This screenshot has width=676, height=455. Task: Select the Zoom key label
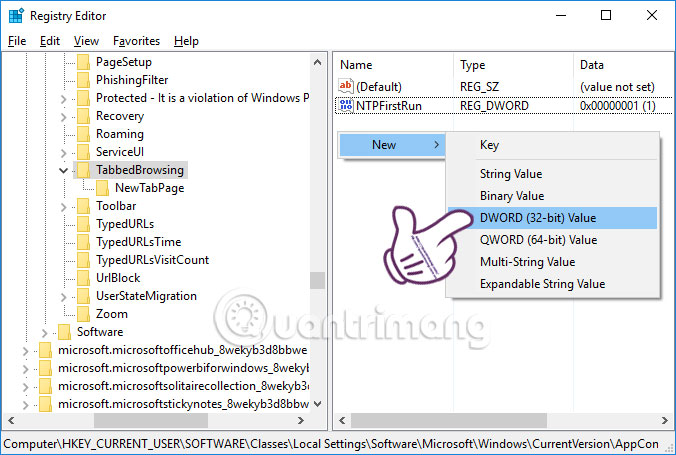click(112, 314)
